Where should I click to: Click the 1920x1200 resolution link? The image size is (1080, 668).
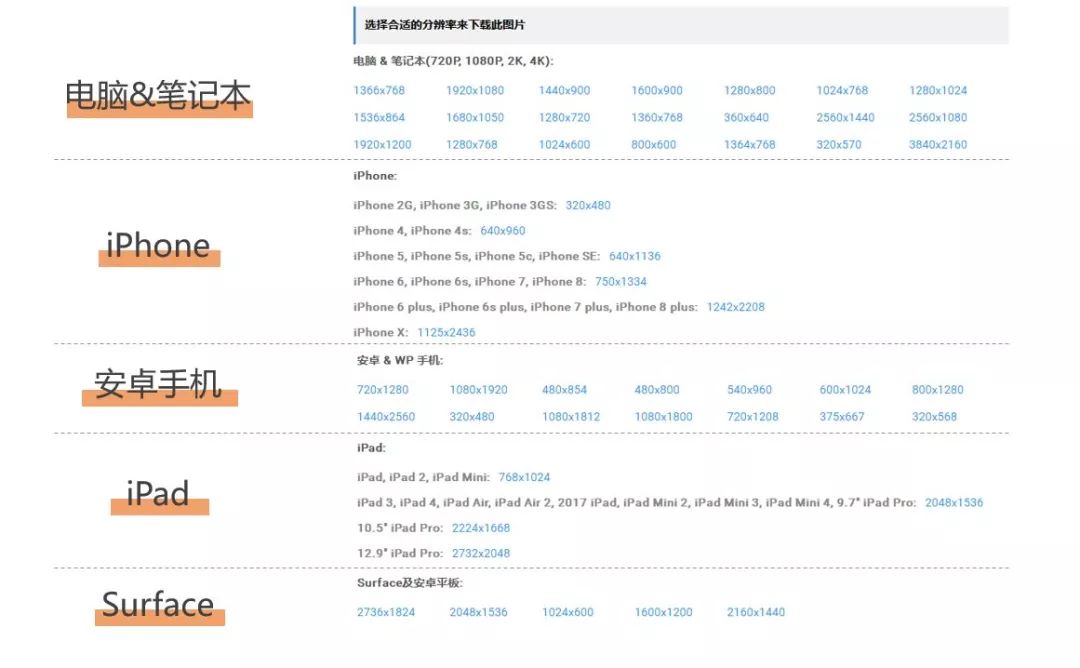click(x=382, y=145)
